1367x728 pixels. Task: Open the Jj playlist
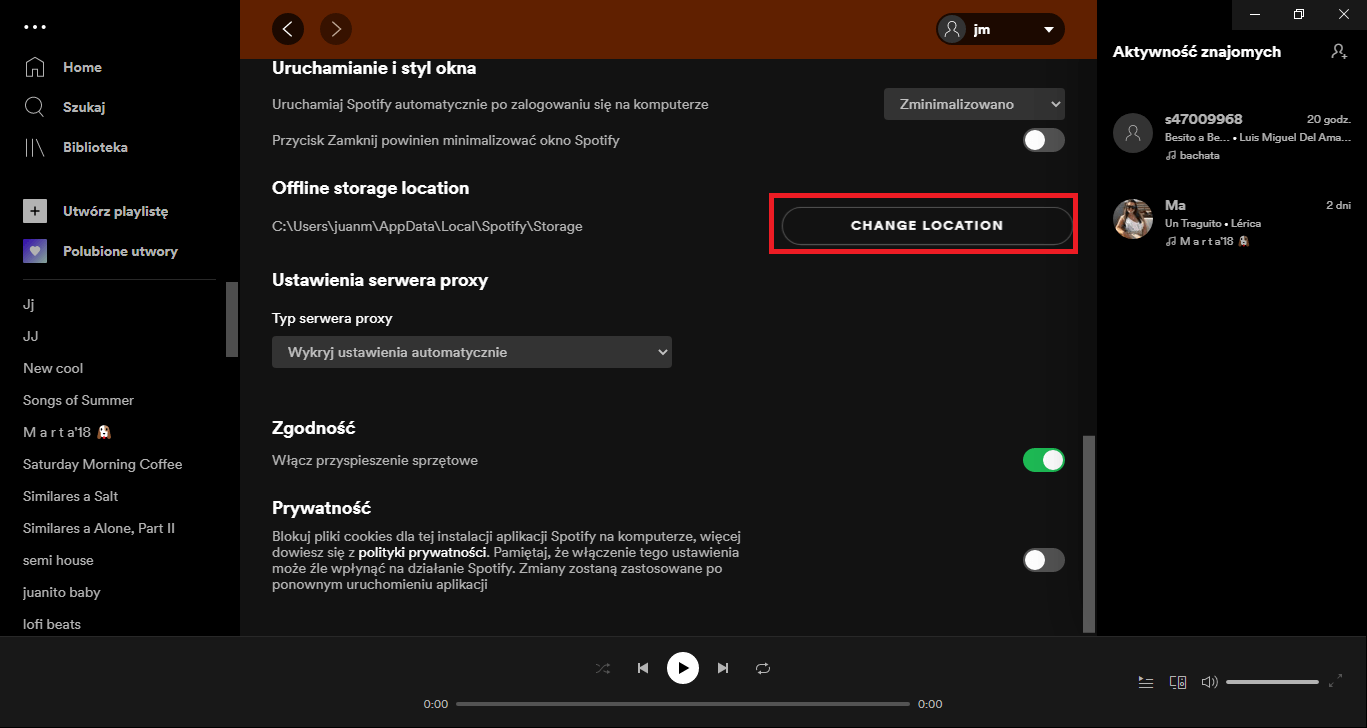(x=29, y=304)
